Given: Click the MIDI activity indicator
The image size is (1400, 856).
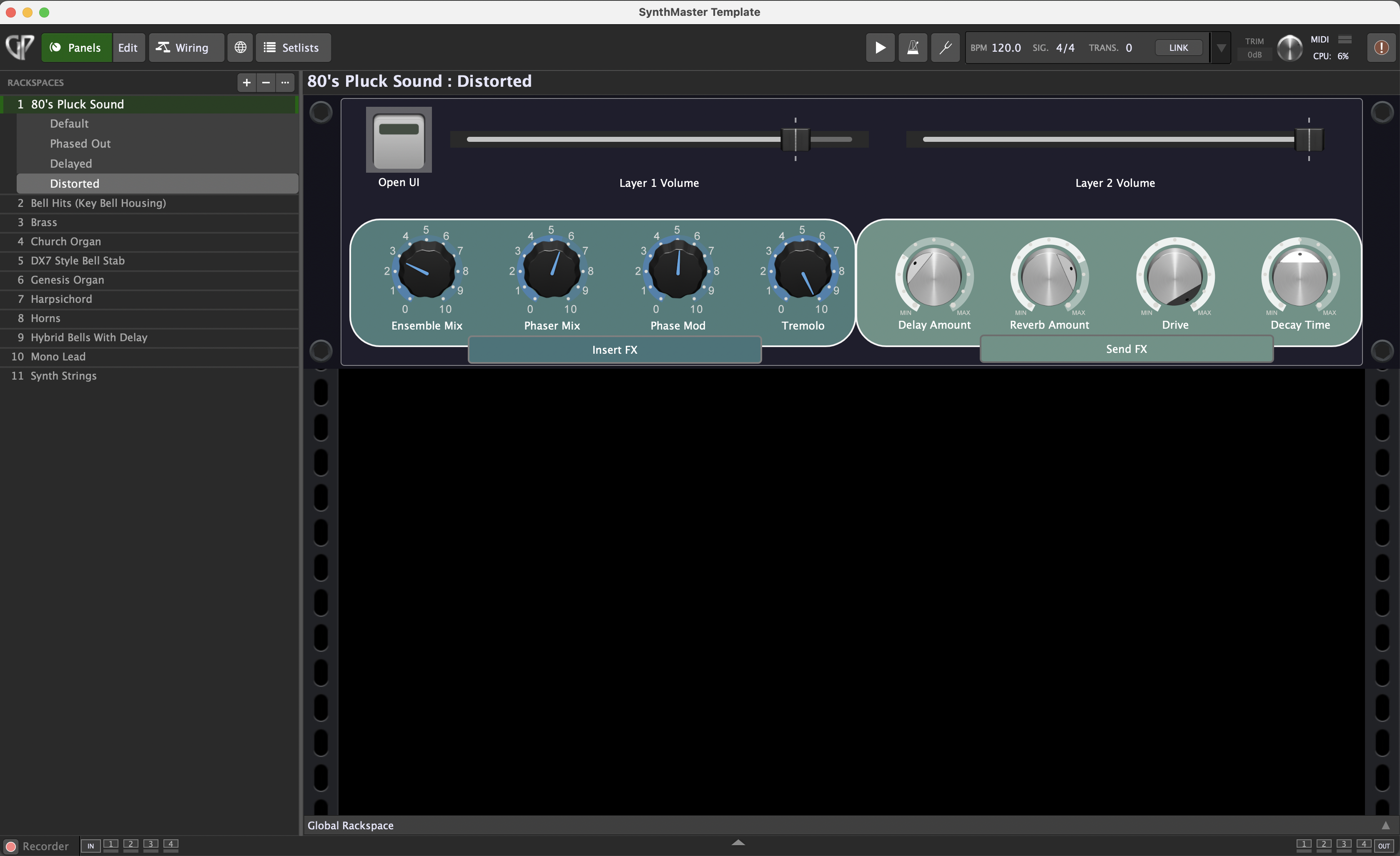Looking at the screenshot, I should tap(1345, 39).
